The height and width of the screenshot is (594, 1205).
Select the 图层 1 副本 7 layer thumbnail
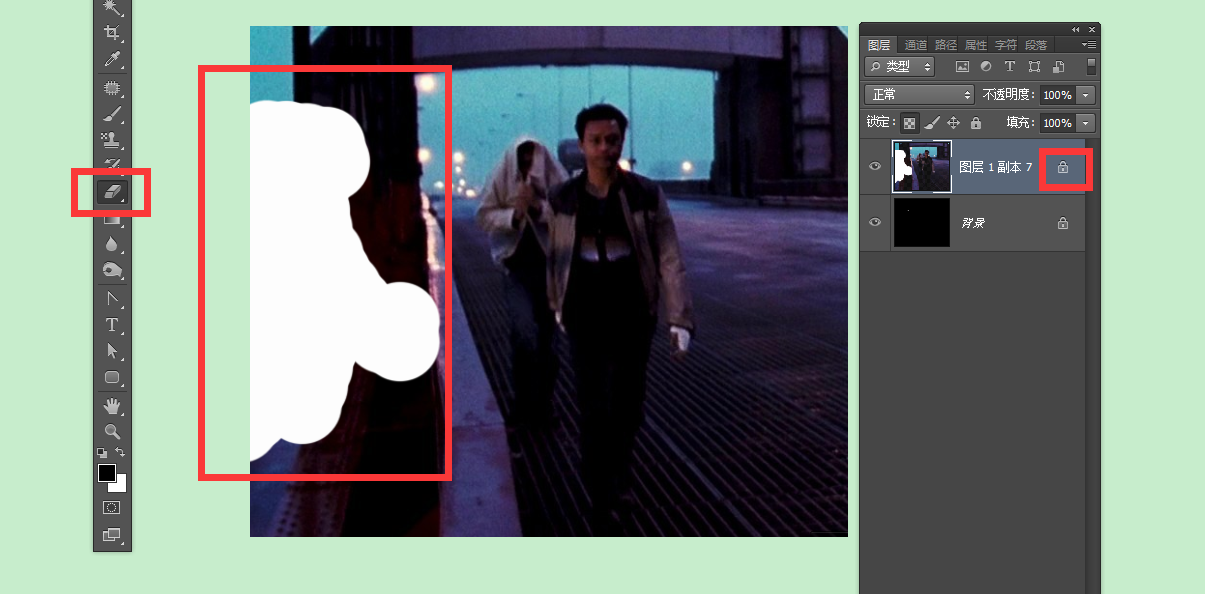click(922, 166)
